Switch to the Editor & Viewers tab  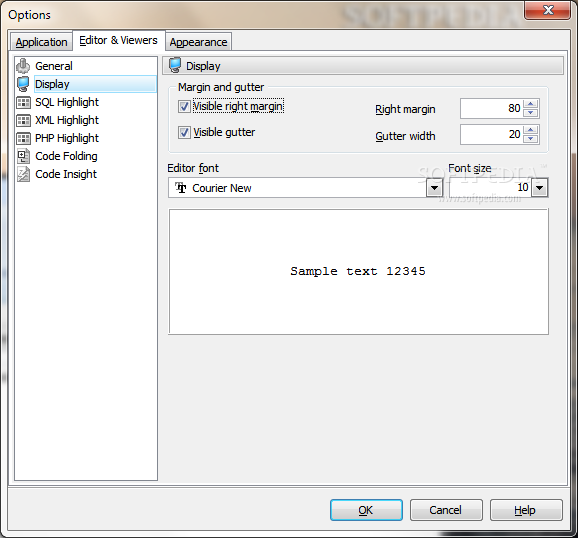pyautogui.click(x=118, y=40)
